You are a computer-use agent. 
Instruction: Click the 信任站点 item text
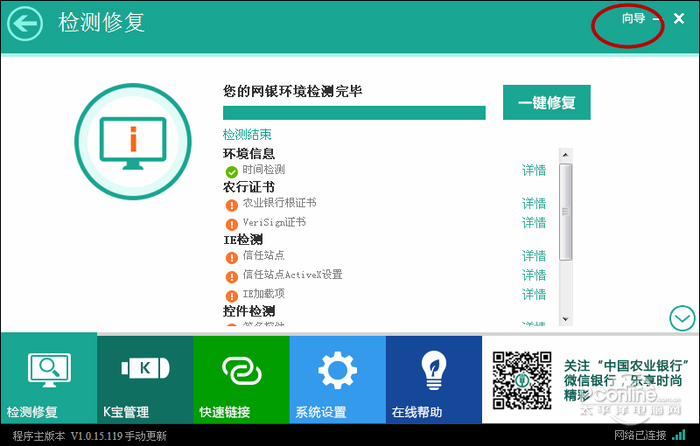pos(263,255)
